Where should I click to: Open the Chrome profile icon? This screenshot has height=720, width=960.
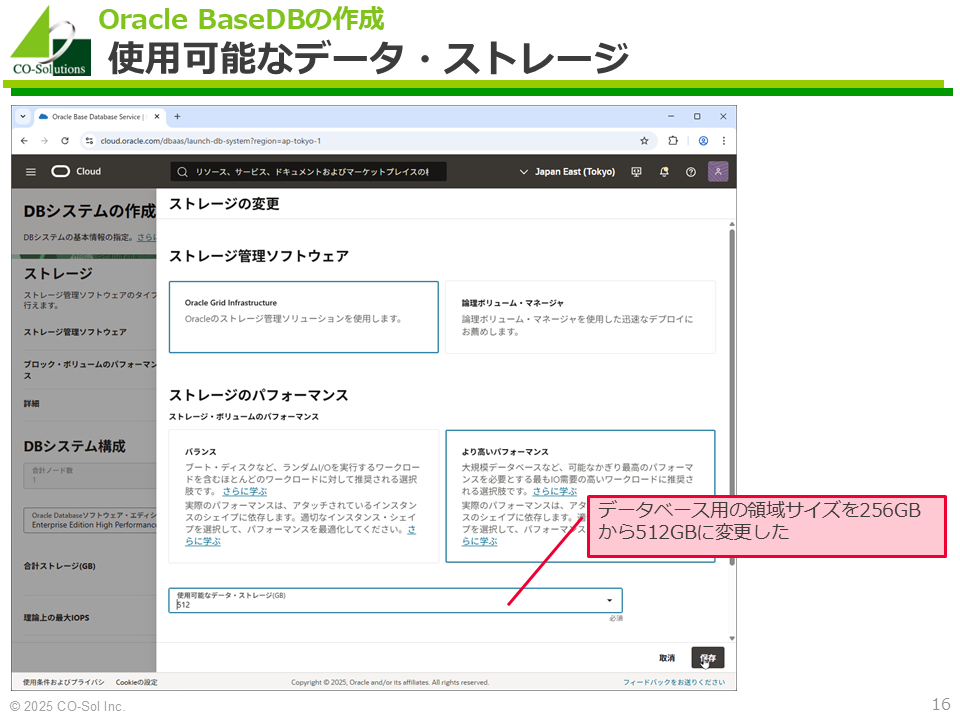point(703,141)
